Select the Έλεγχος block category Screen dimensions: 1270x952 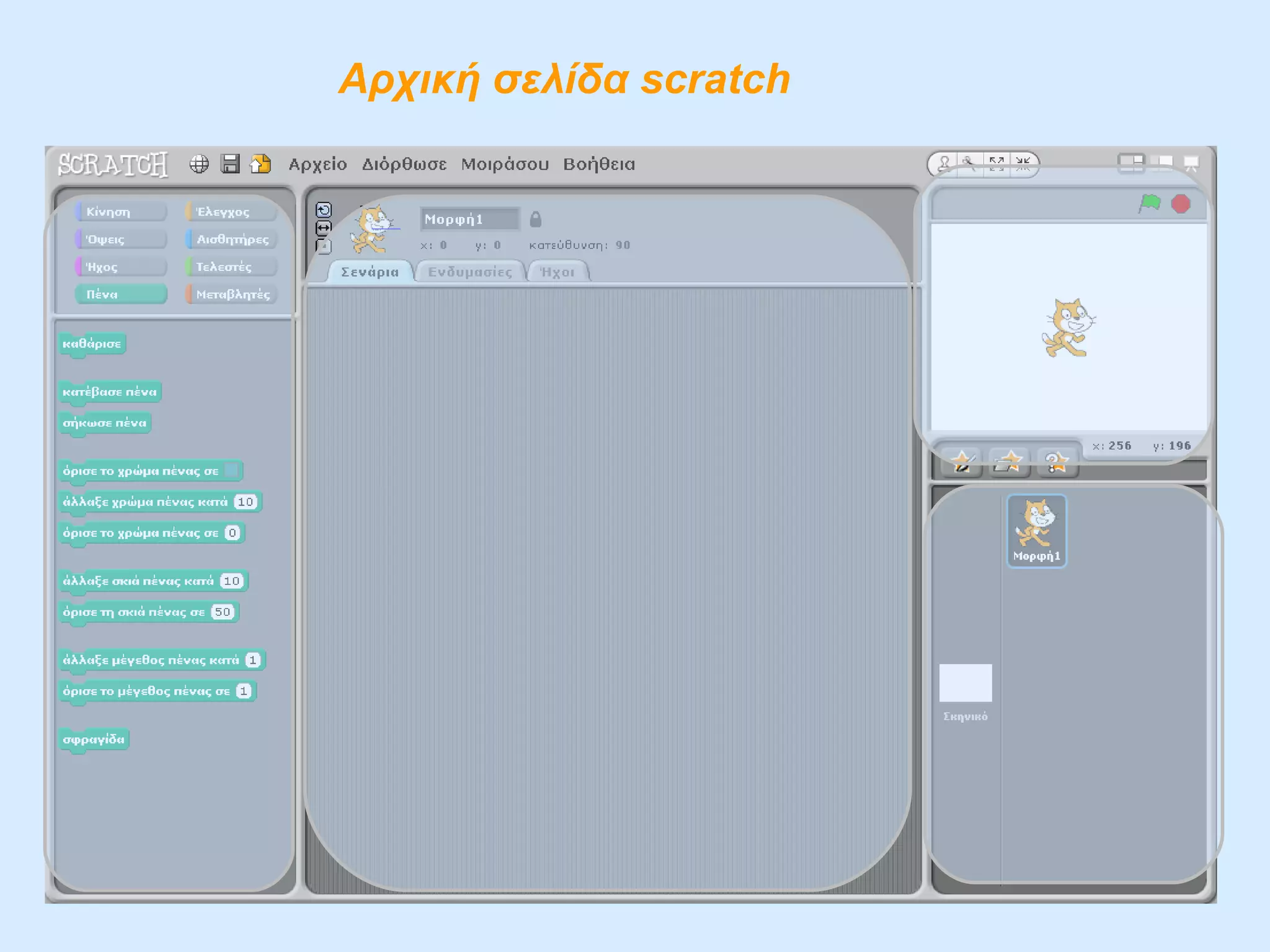[x=231, y=211]
